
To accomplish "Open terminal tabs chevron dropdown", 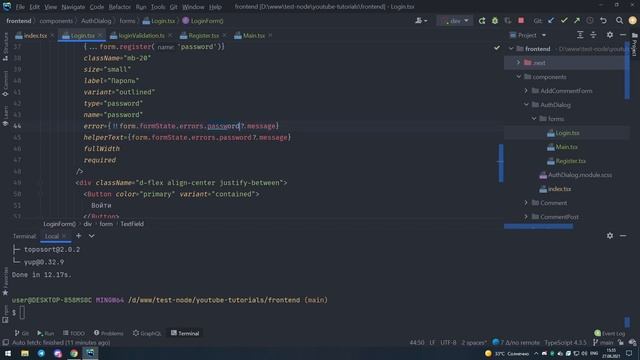I will click(91, 236).
